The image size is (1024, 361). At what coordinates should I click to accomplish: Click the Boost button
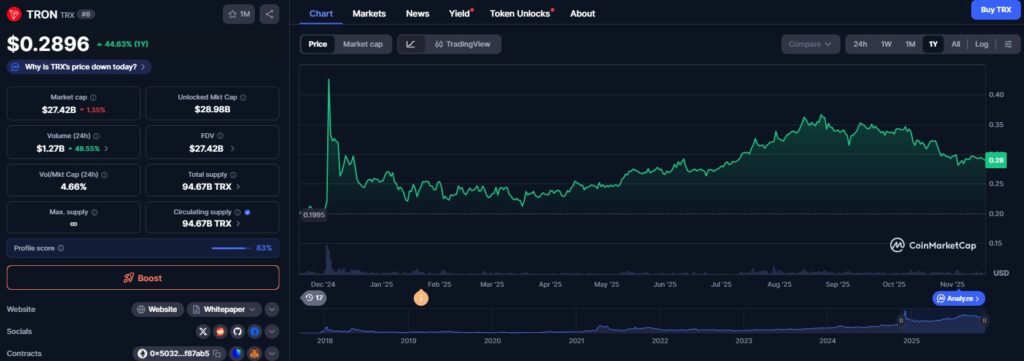(143, 277)
